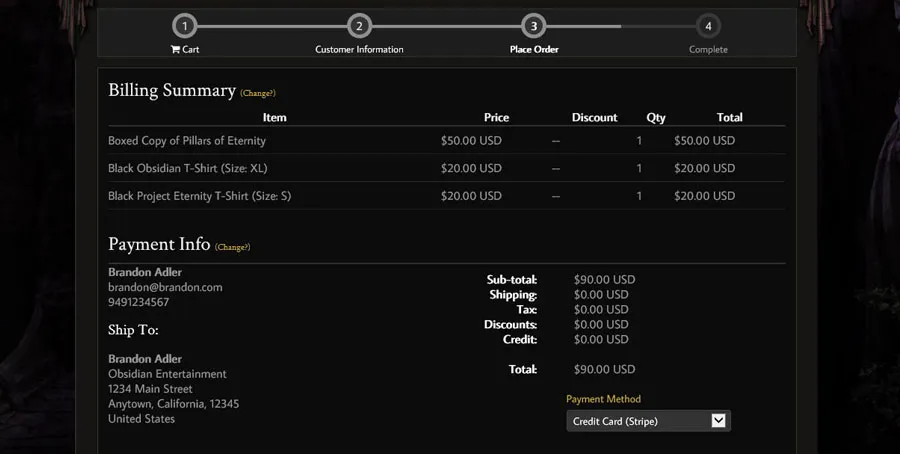Click the Discount column header
Image resolution: width=900 pixels, height=454 pixels.
click(595, 117)
